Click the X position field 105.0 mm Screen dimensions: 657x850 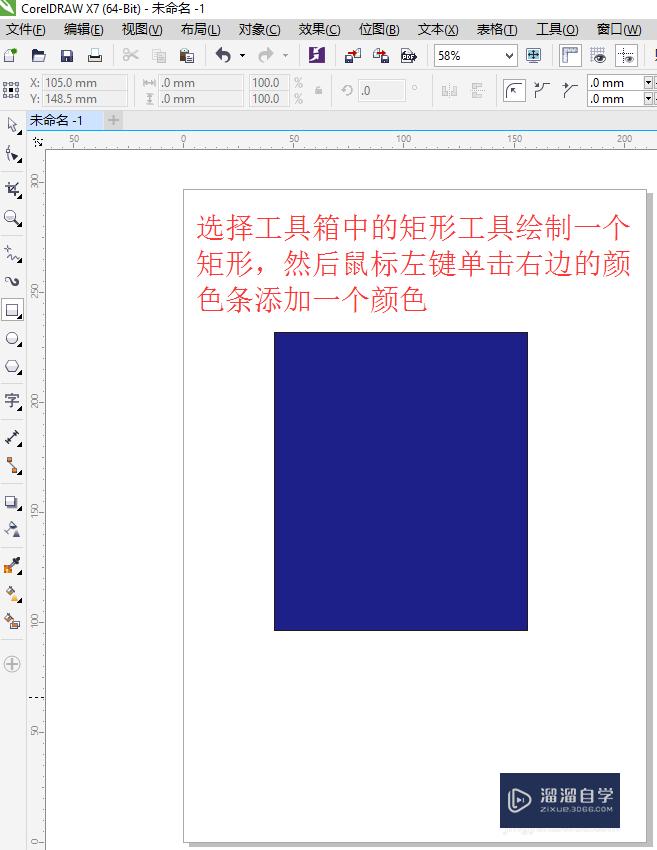[x=85, y=82]
